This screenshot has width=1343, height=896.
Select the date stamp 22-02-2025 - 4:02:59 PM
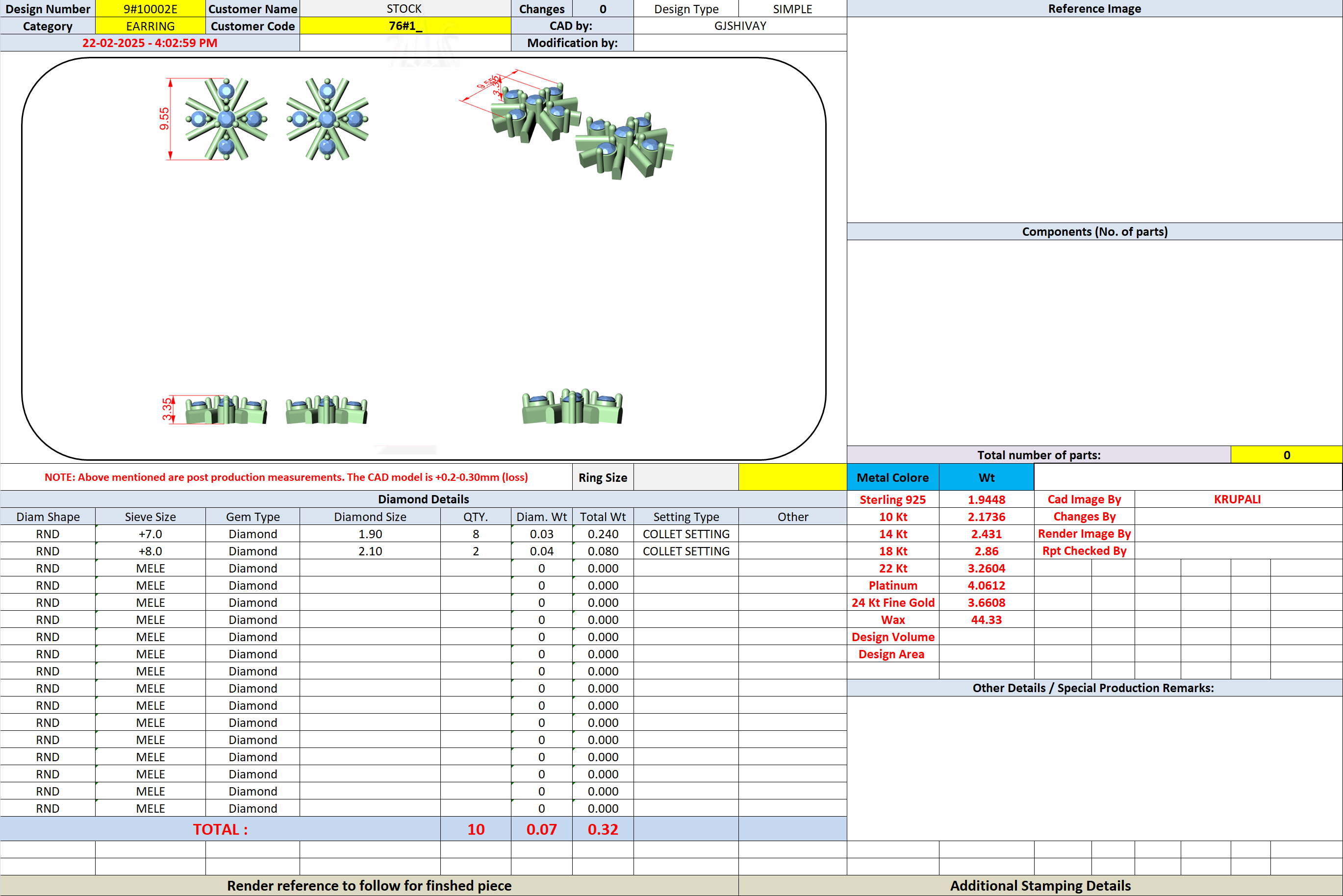tap(150, 43)
